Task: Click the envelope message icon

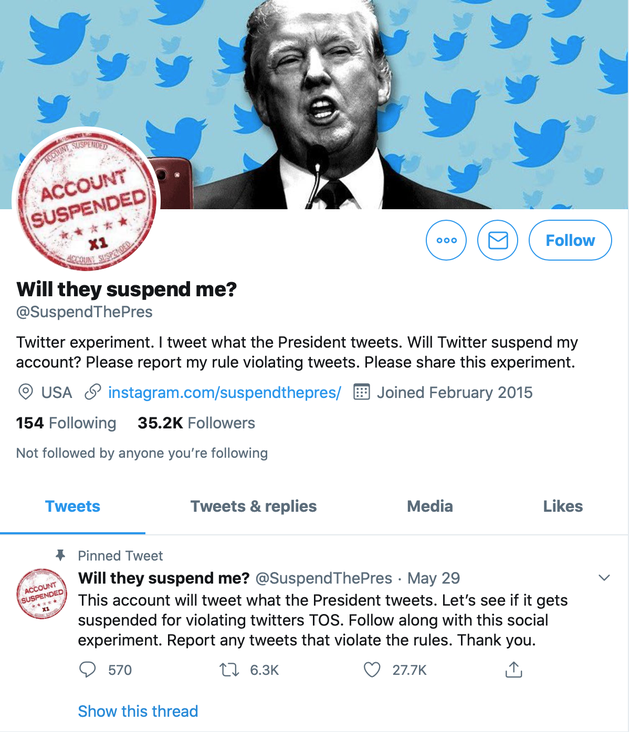Action: pyautogui.click(x=497, y=240)
